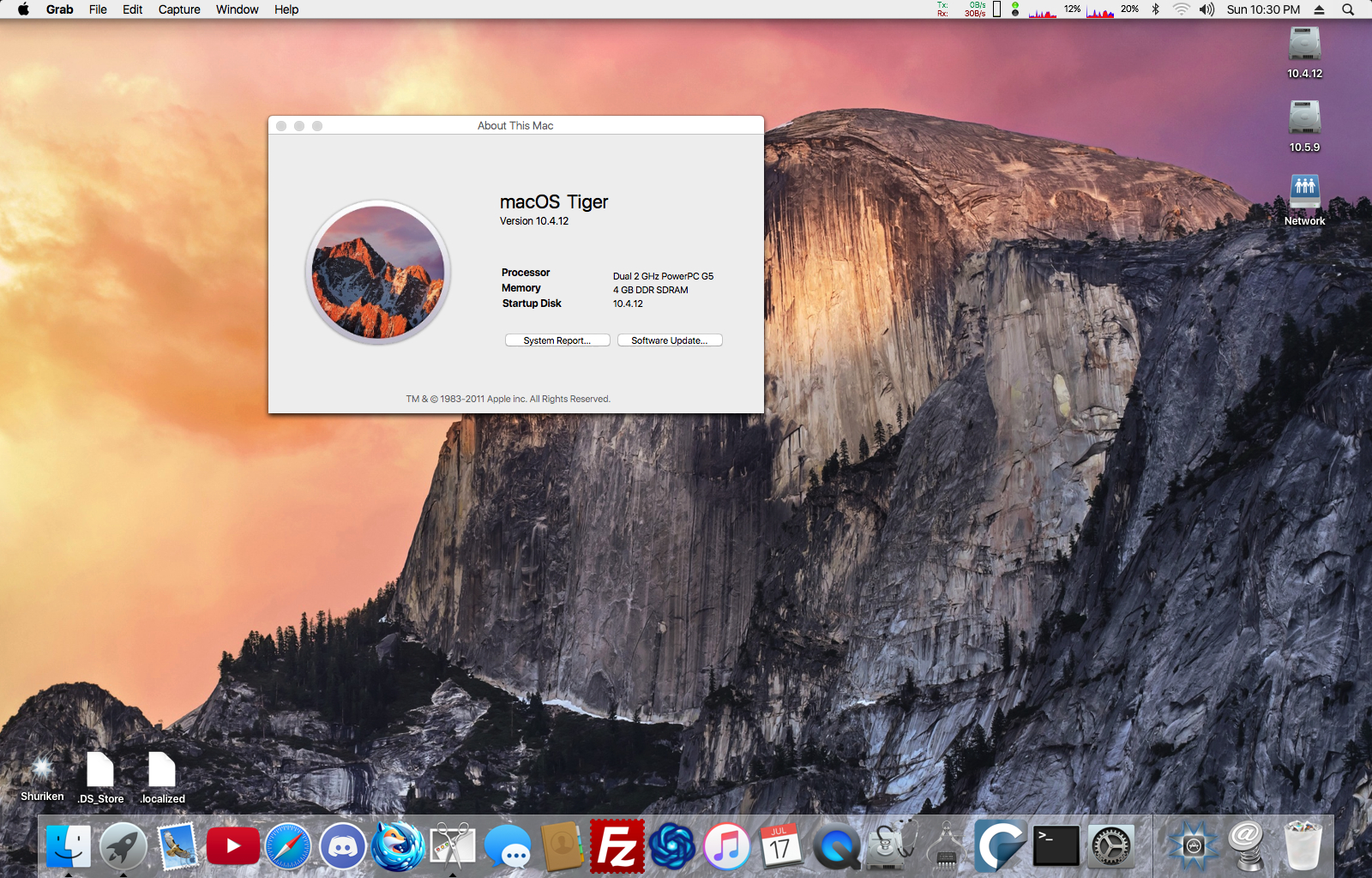
Task: Open the App Store starburst Dock icon
Action: click(x=1193, y=846)
